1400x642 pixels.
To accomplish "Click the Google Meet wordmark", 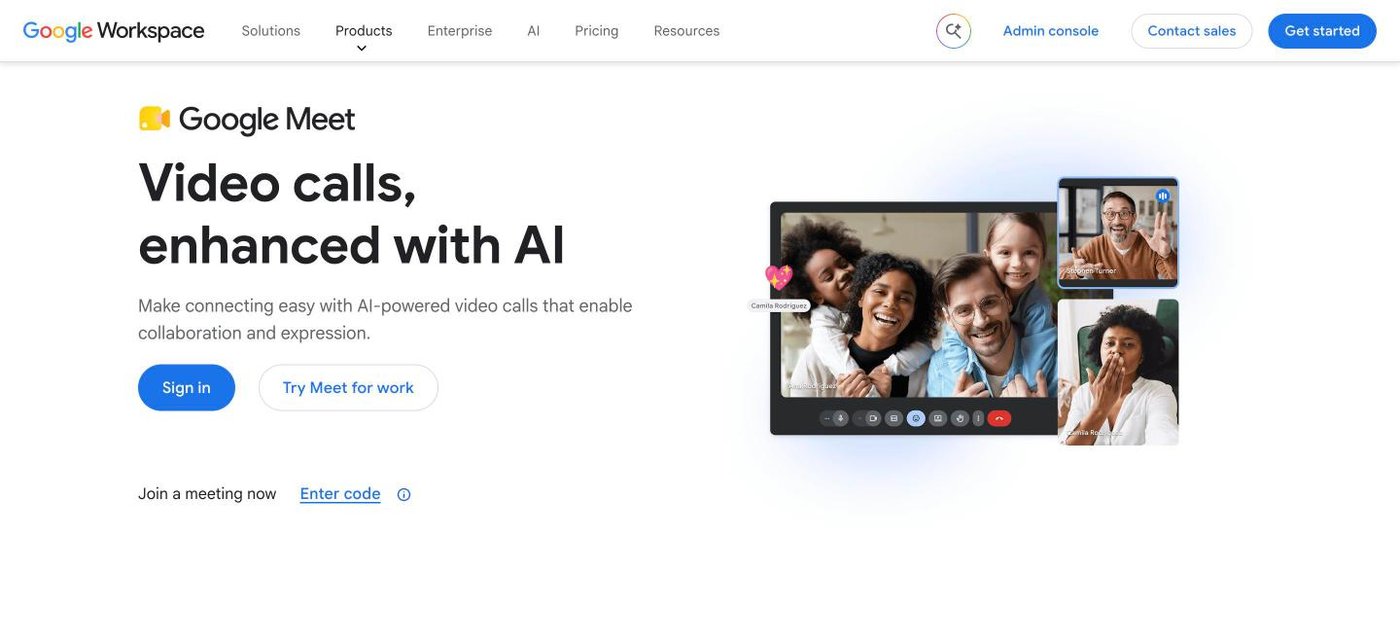I will coord(267,120).
